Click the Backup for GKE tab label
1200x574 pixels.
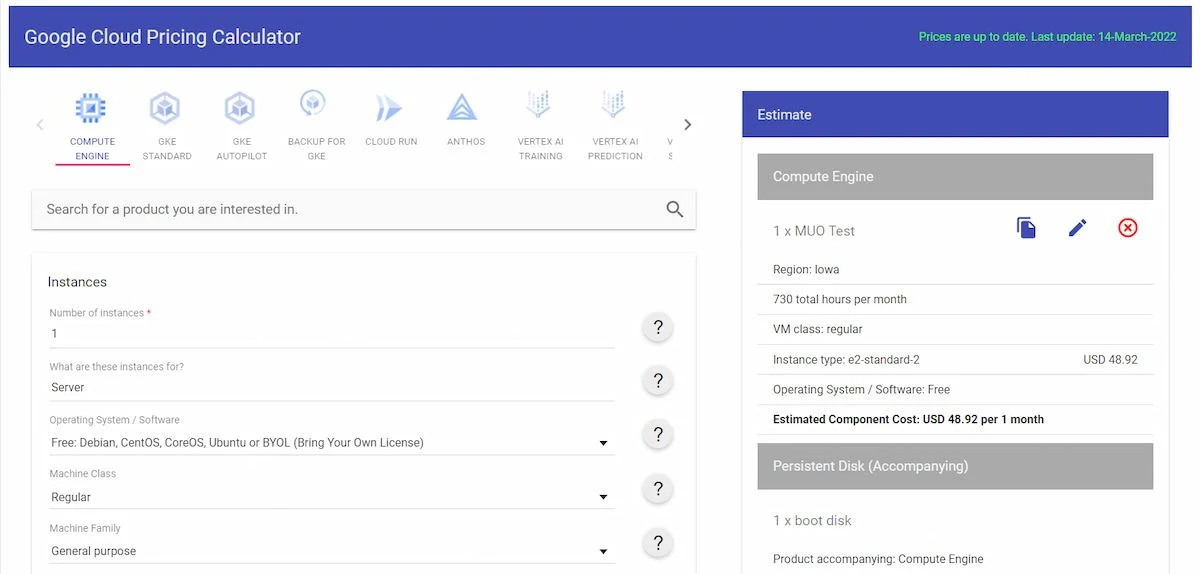tap(317, 149)
